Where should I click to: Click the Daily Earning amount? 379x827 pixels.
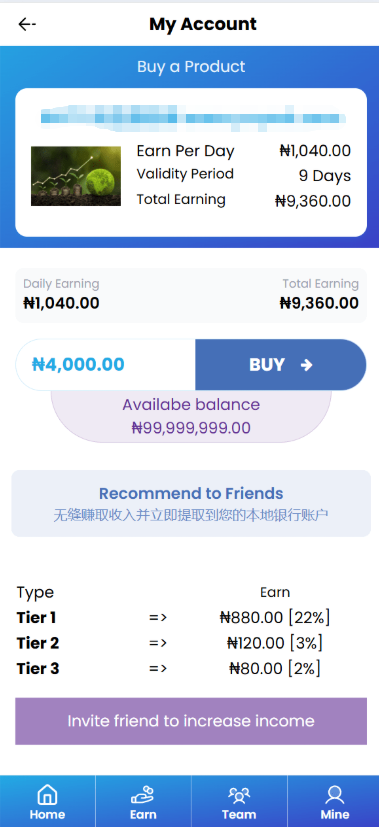tap(61, 303)
